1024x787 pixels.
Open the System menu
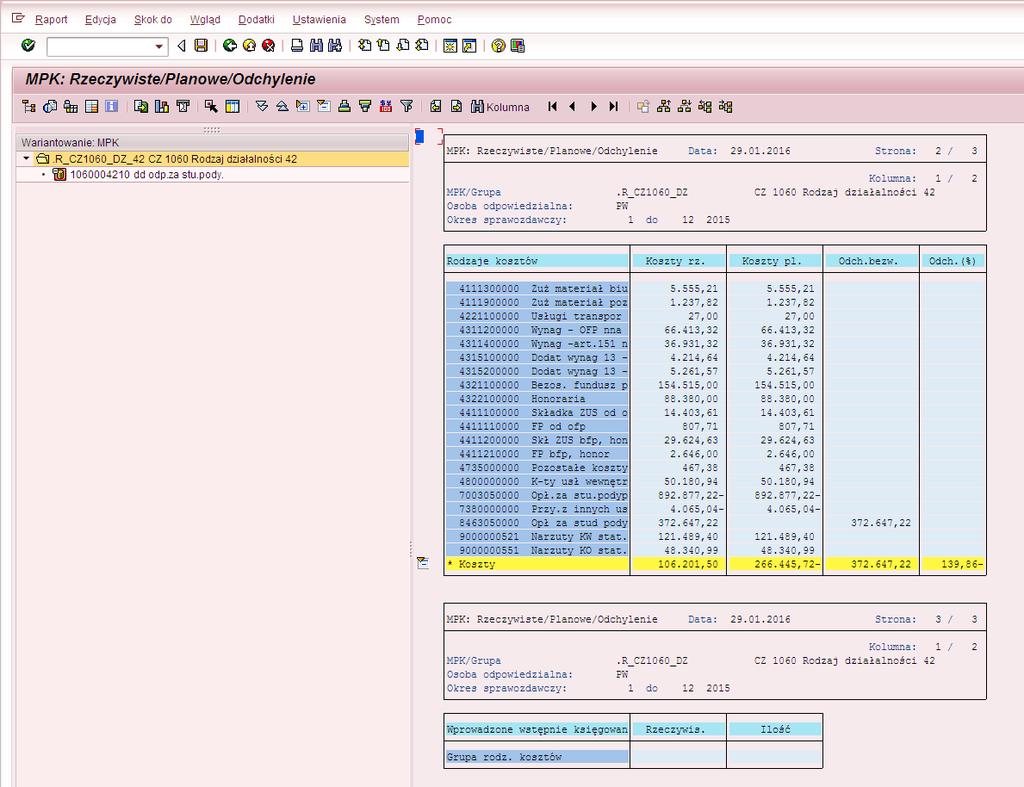click(x=381, y=20)
